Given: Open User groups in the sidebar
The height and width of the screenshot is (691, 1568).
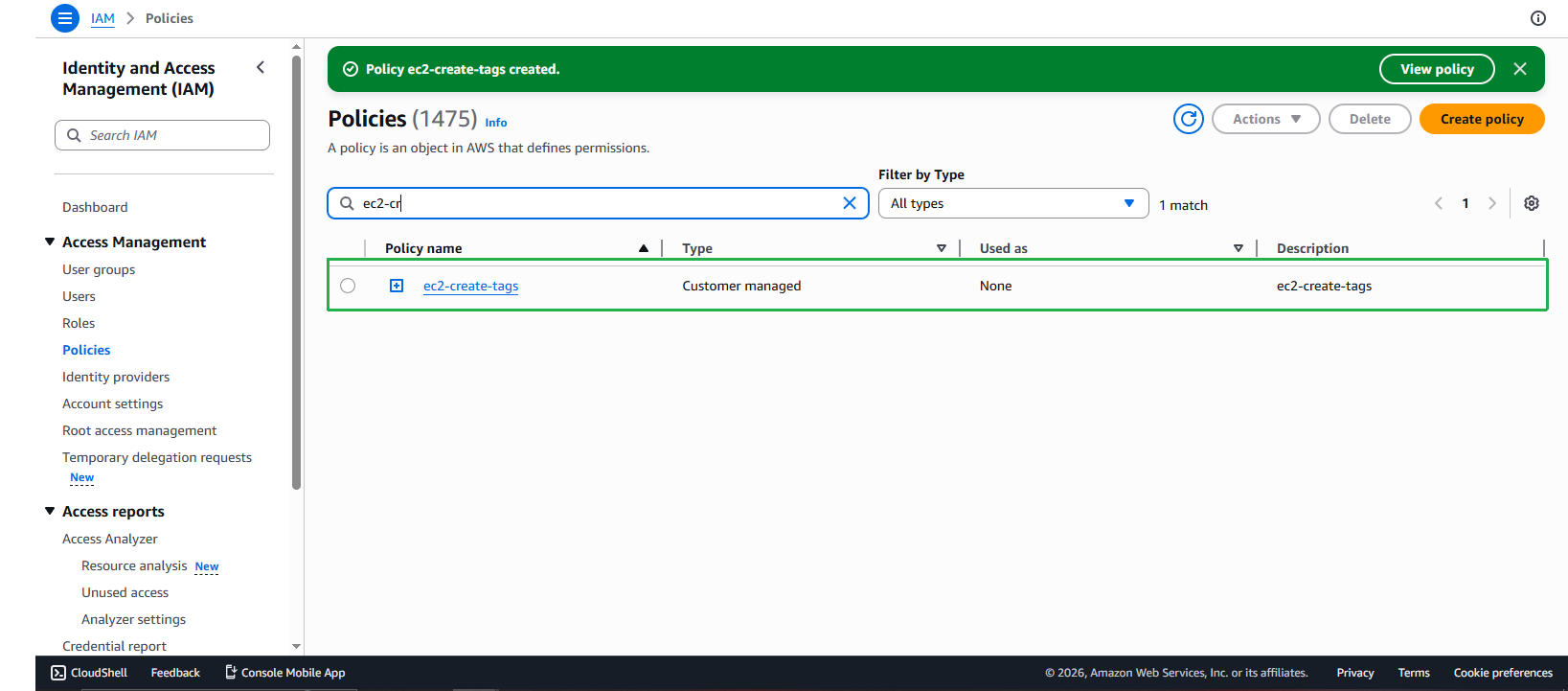Looking at the screenshot, I should tap(99, 269).
